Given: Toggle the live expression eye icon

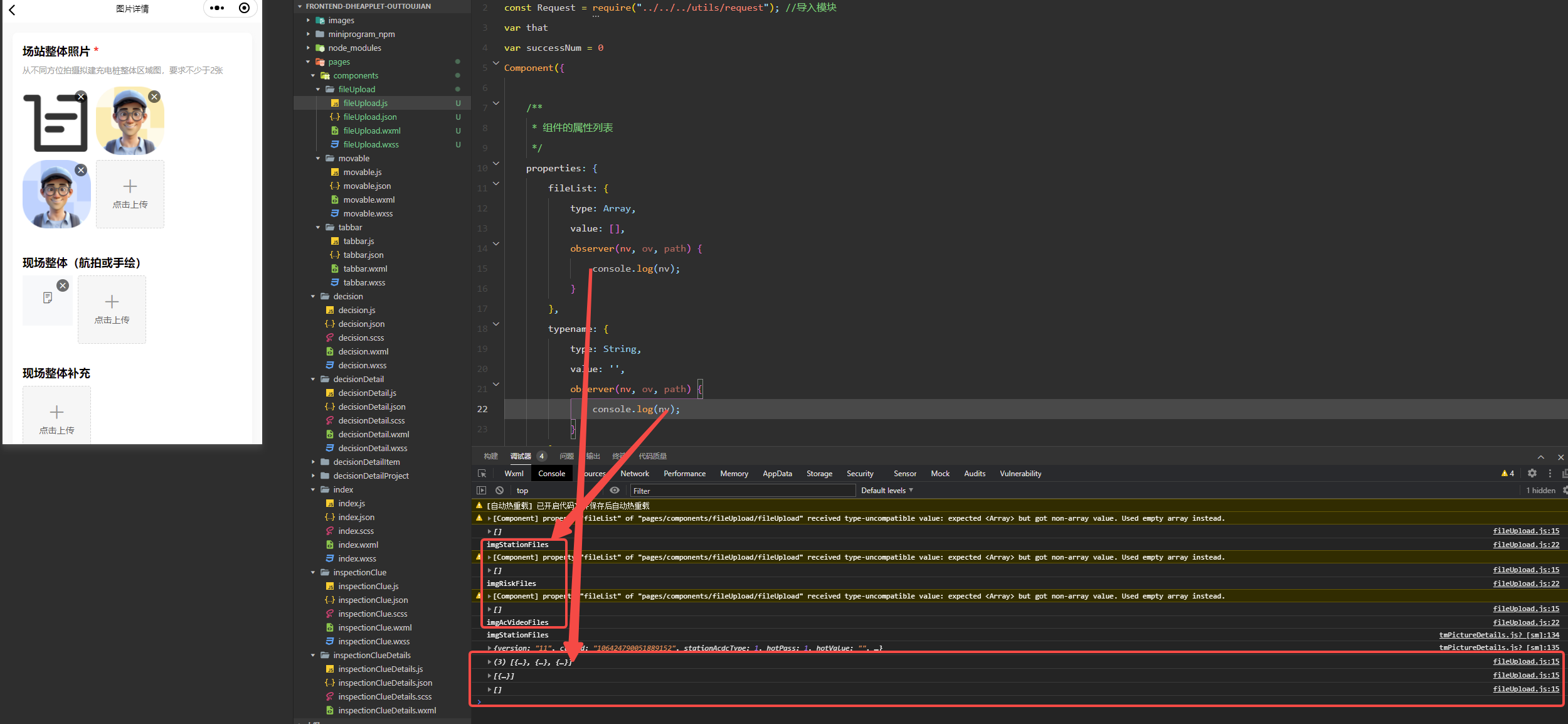Looking at the screenshot, I should coord(615,491).
